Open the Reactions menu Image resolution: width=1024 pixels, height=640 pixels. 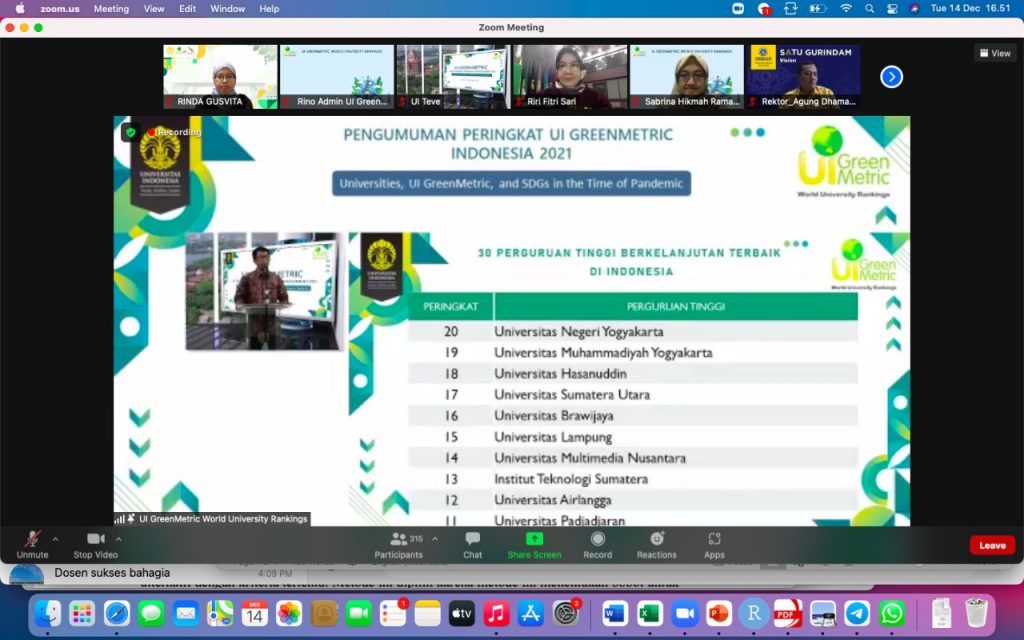click(x=657, y=545)
